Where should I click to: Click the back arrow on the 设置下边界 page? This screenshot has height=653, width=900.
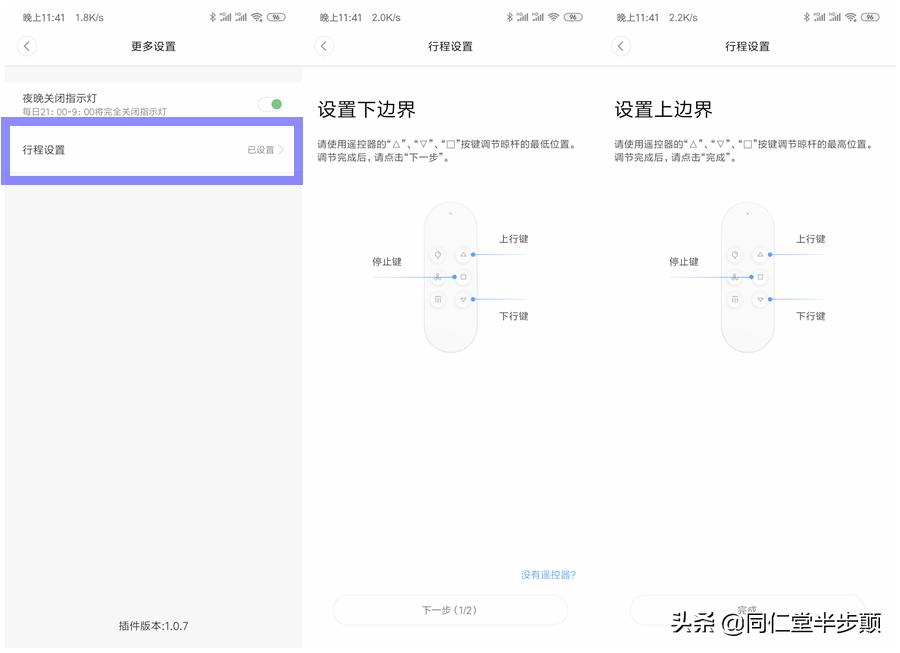point(322,46)
